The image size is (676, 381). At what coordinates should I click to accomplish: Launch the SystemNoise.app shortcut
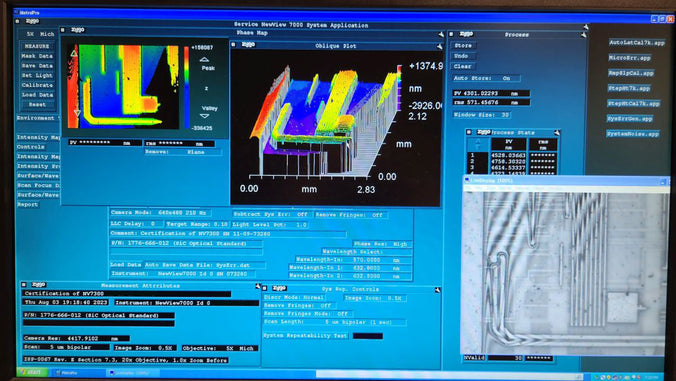(x=633, y=134)
